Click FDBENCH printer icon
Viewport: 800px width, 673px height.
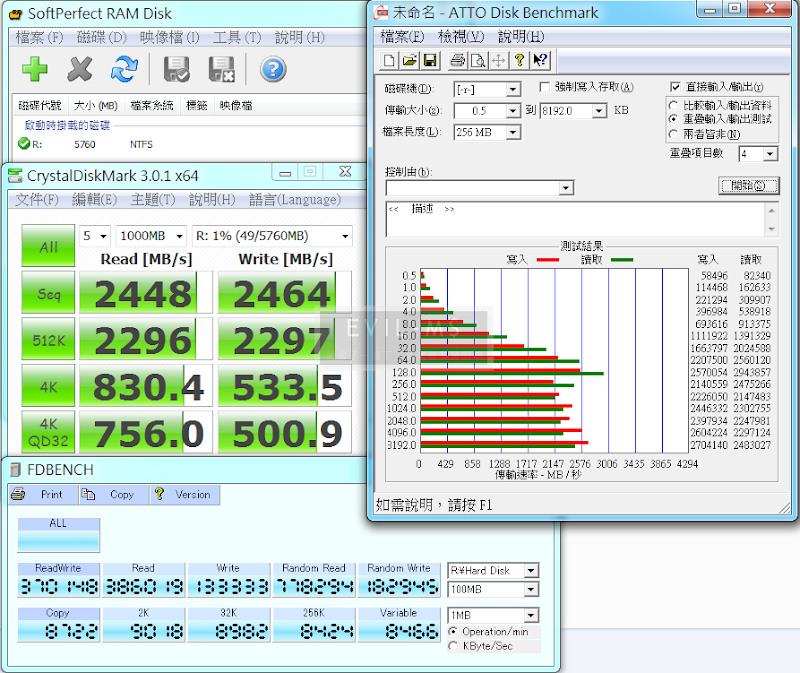18,494
